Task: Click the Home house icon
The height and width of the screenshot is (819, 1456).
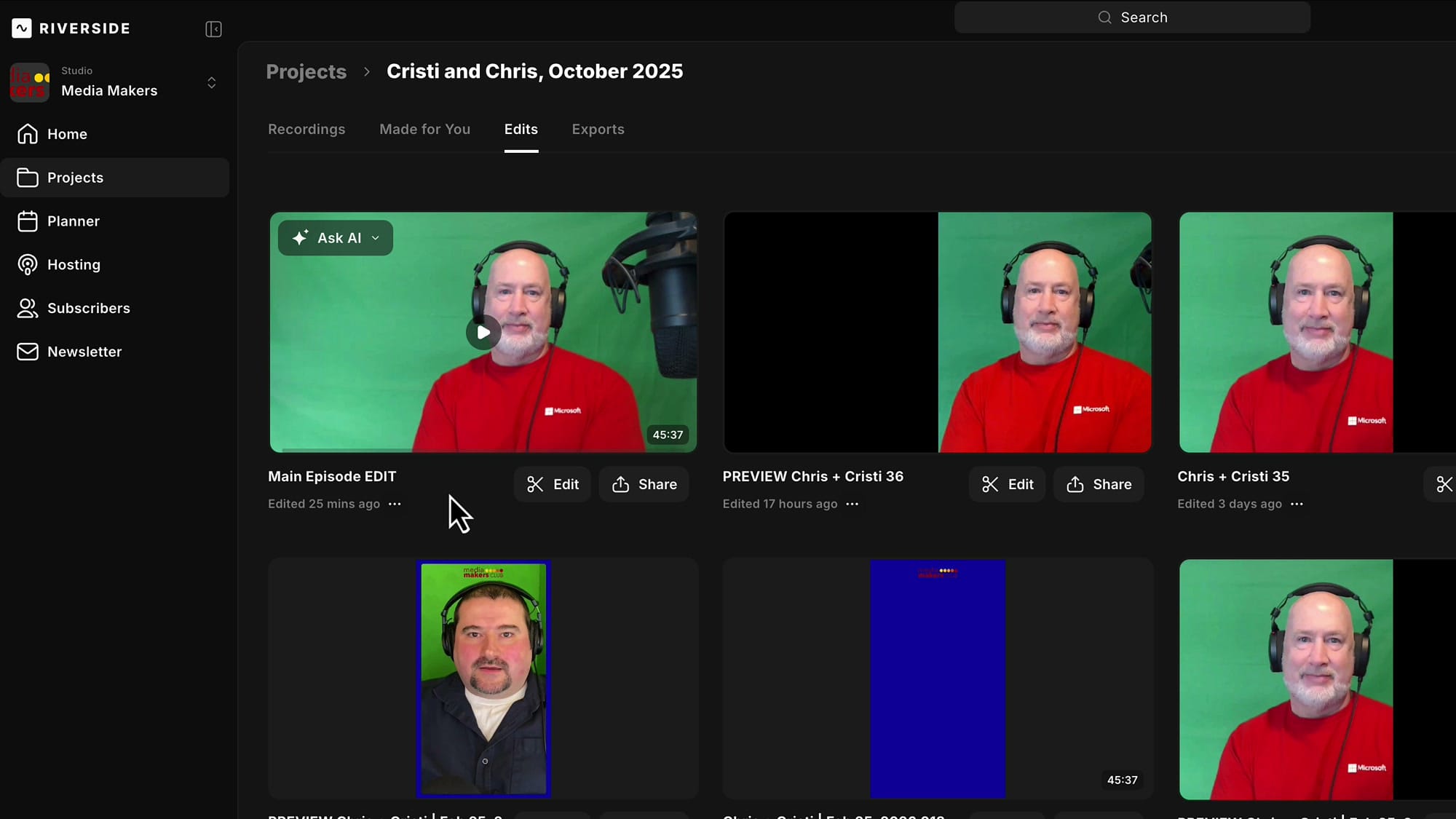Action: (x=28, y=134)
